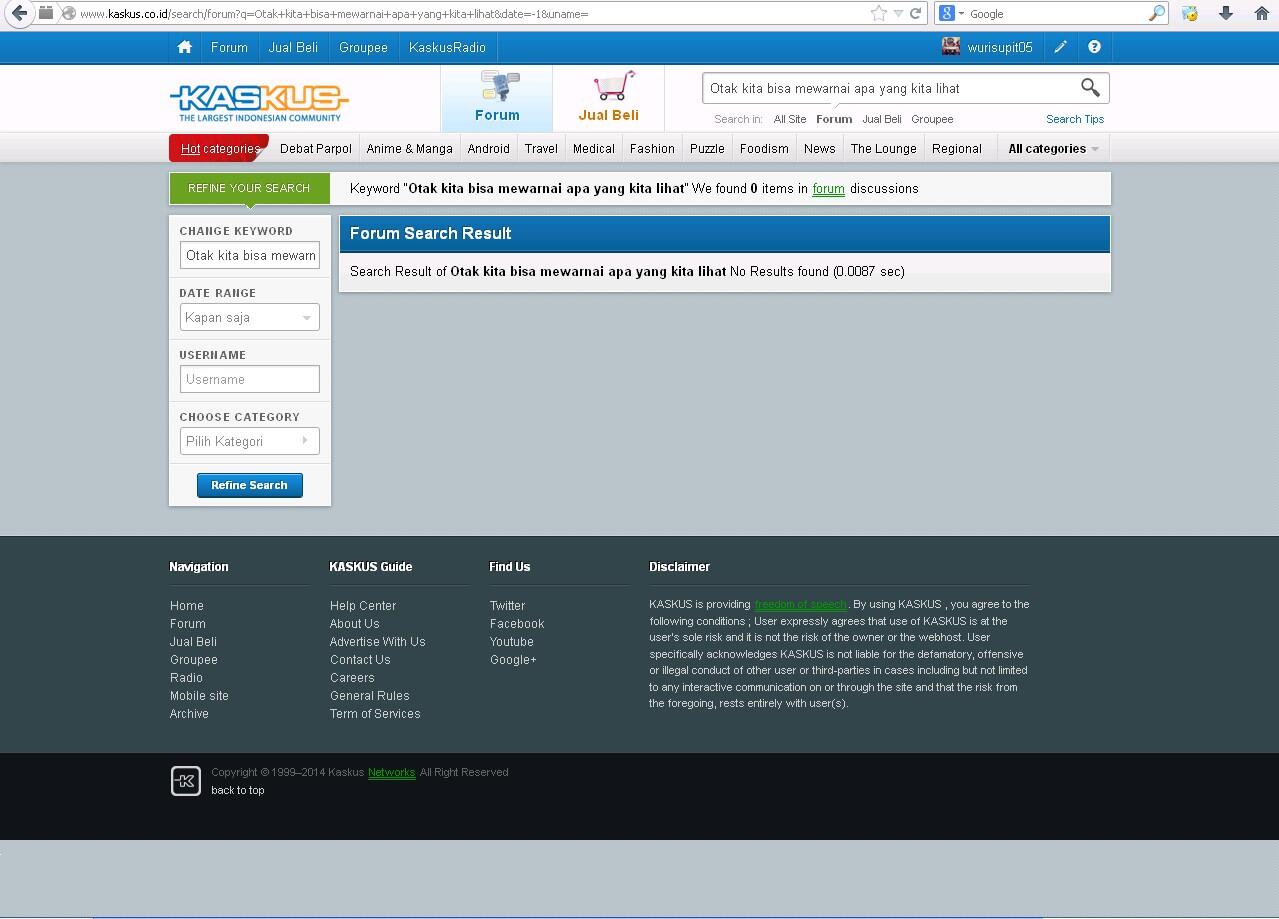Viewport: 1279px width, 919px height.
Task: Open the Foodism category
Action: (x=764, y=148)
